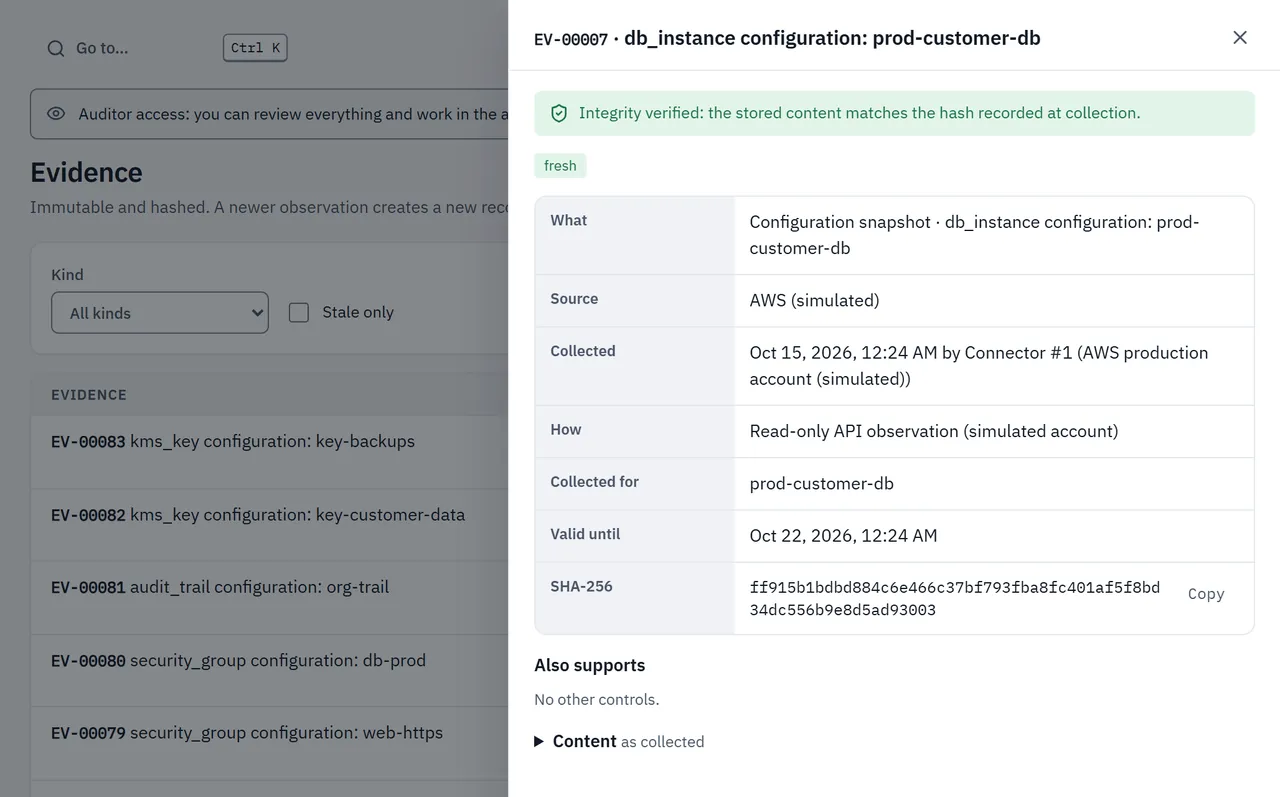Open EV-00079 security_group configuration: web-https
This screenshot has width=1280, height=797.
(x=247, y=733)
